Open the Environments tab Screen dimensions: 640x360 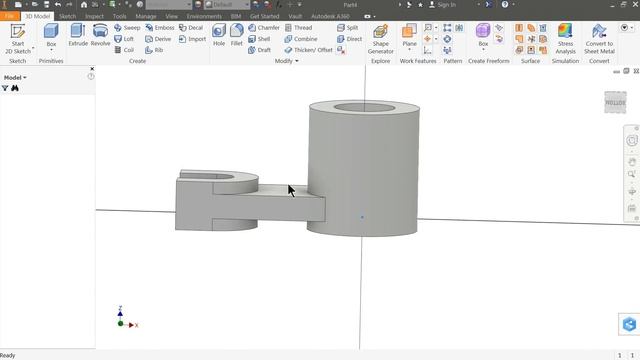pyautogui.click(x=204, y=16)
